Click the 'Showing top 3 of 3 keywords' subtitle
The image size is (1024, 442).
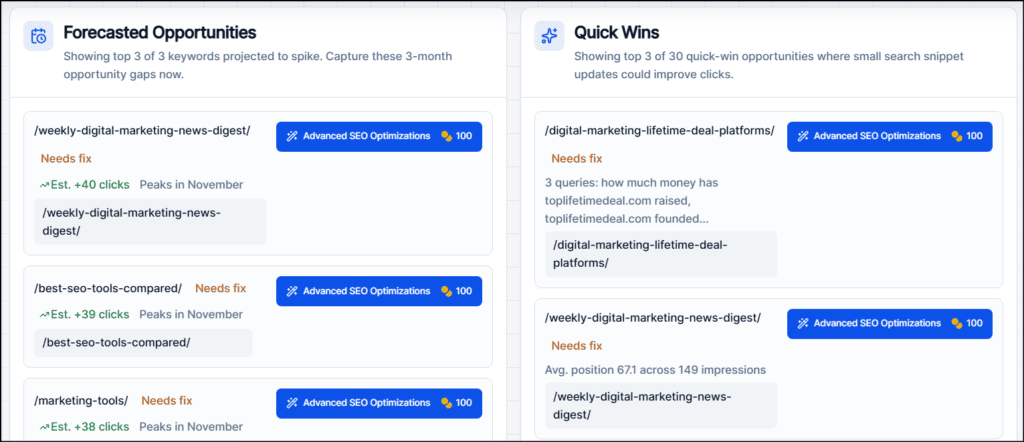tap(258, 65)
